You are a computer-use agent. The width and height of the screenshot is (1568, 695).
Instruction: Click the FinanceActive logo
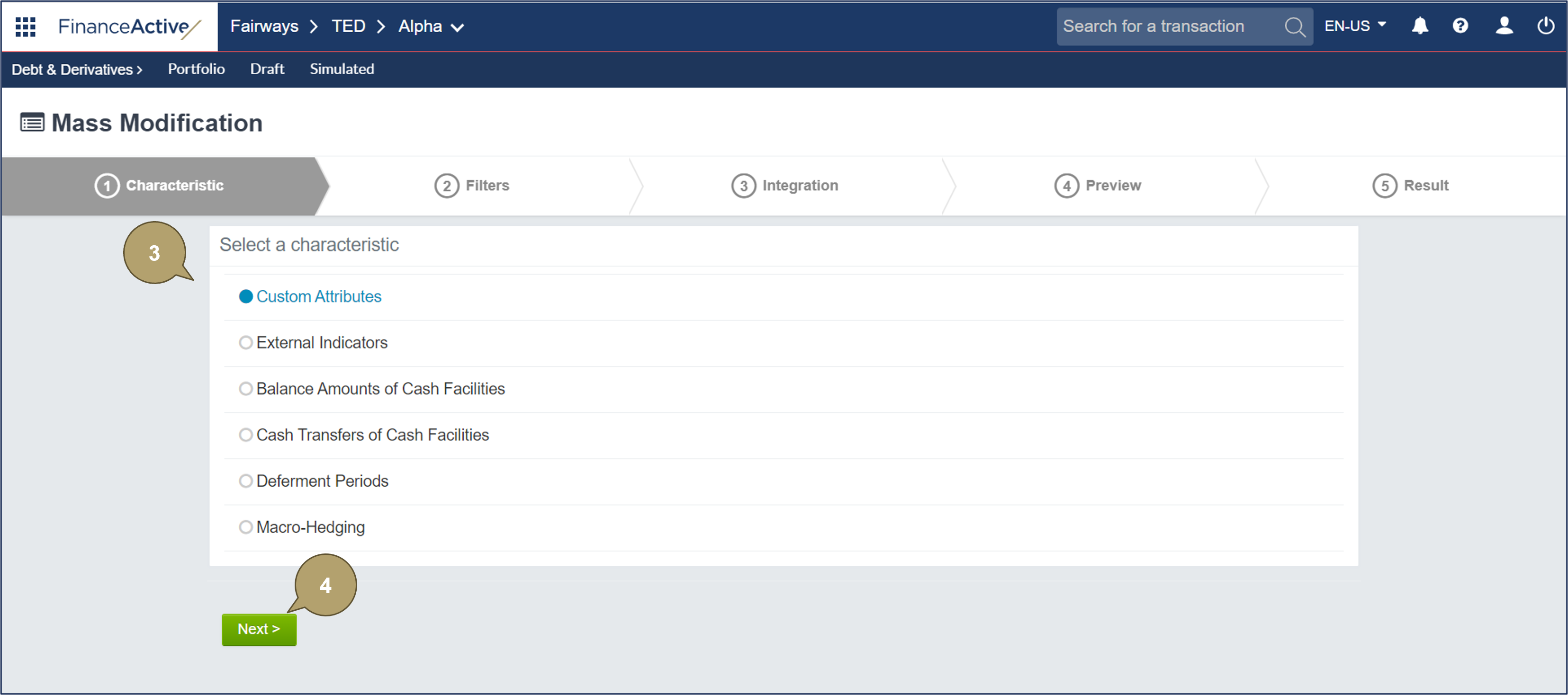click(128, 26)
